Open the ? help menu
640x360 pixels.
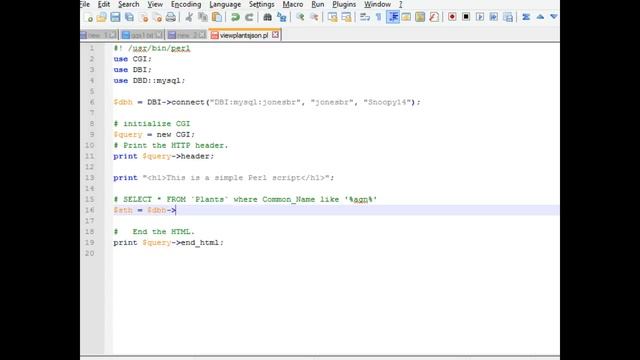[401, 4]
